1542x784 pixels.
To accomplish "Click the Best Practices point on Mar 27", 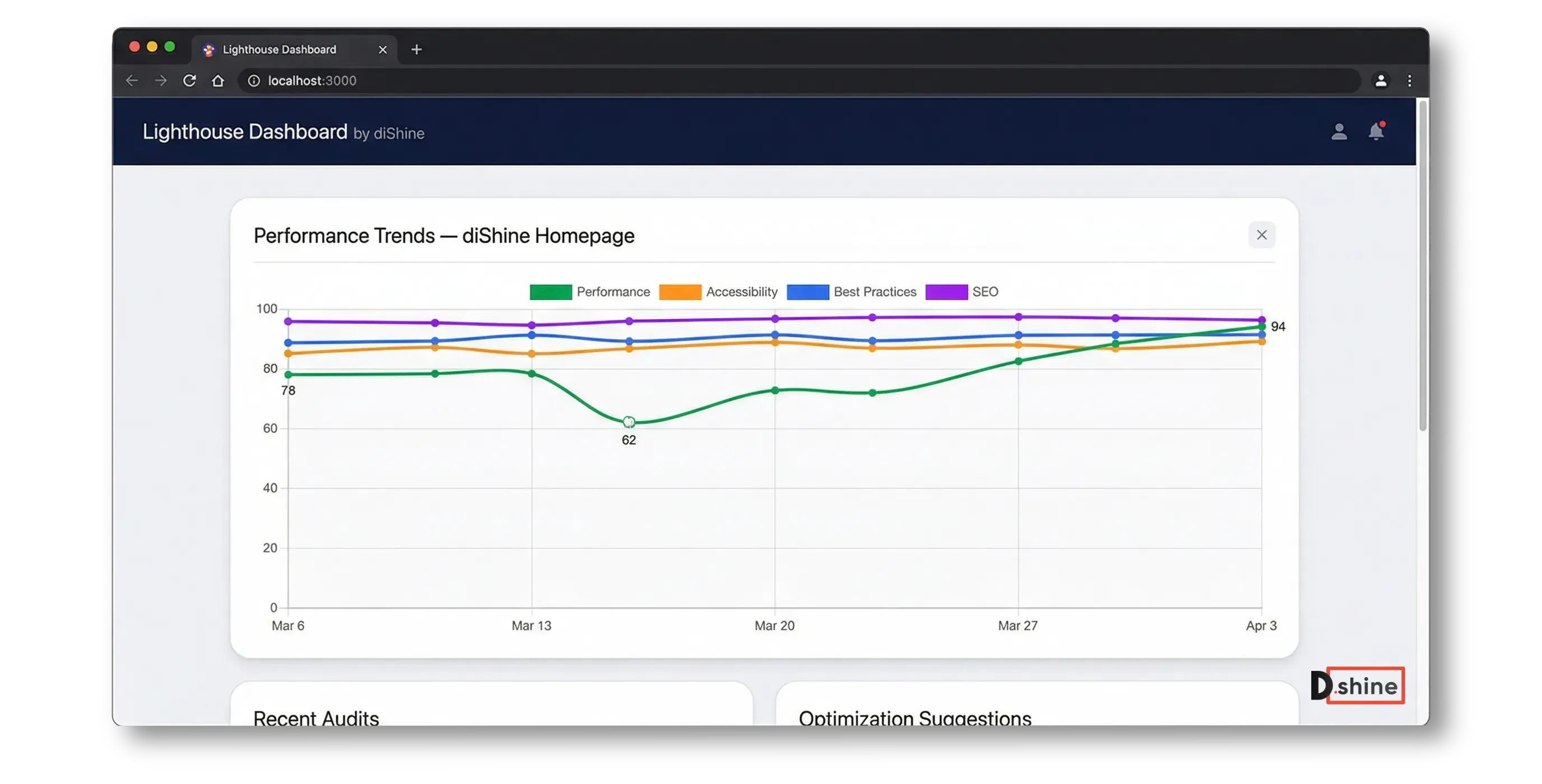I will (x=1018, y=335).
